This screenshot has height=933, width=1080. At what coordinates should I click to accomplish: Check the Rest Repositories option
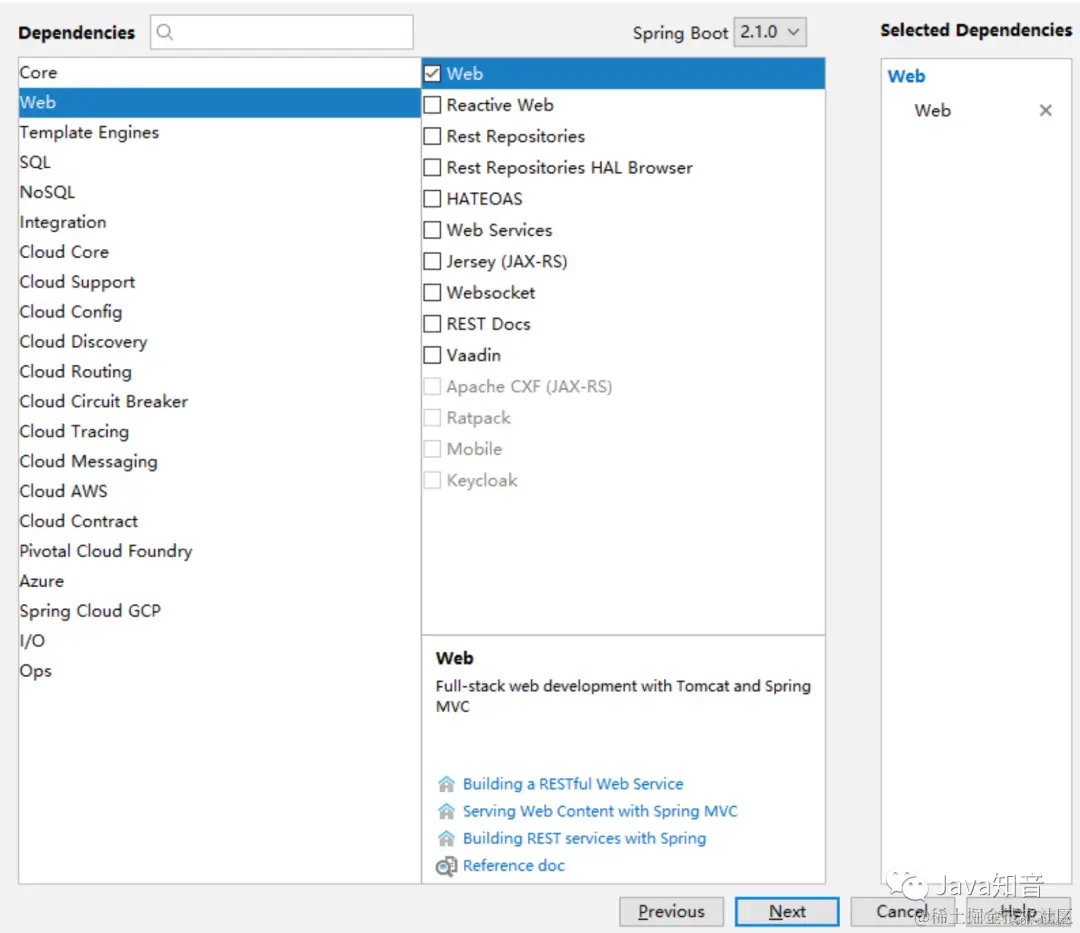point(432,136)
